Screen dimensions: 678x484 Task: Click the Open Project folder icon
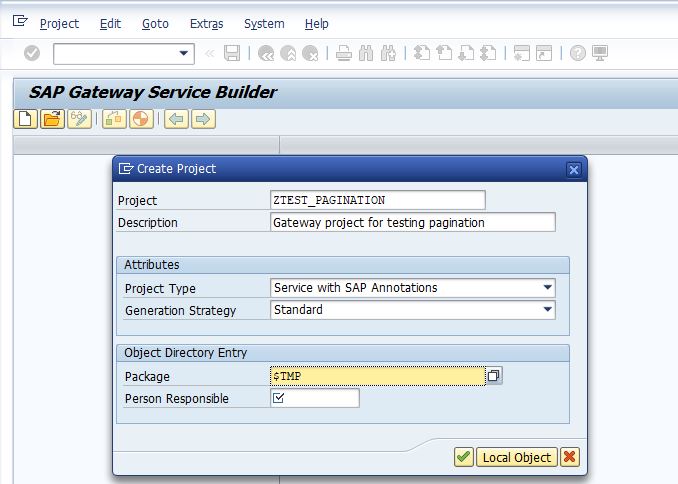[52, 119]
